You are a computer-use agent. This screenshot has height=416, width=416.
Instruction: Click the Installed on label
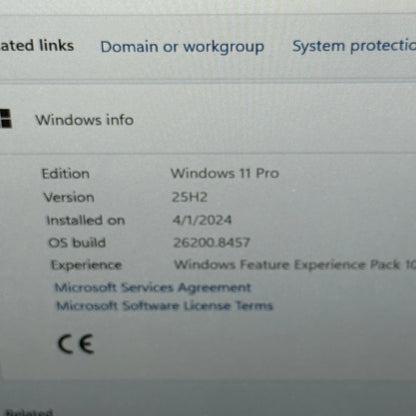pos(86,220)
